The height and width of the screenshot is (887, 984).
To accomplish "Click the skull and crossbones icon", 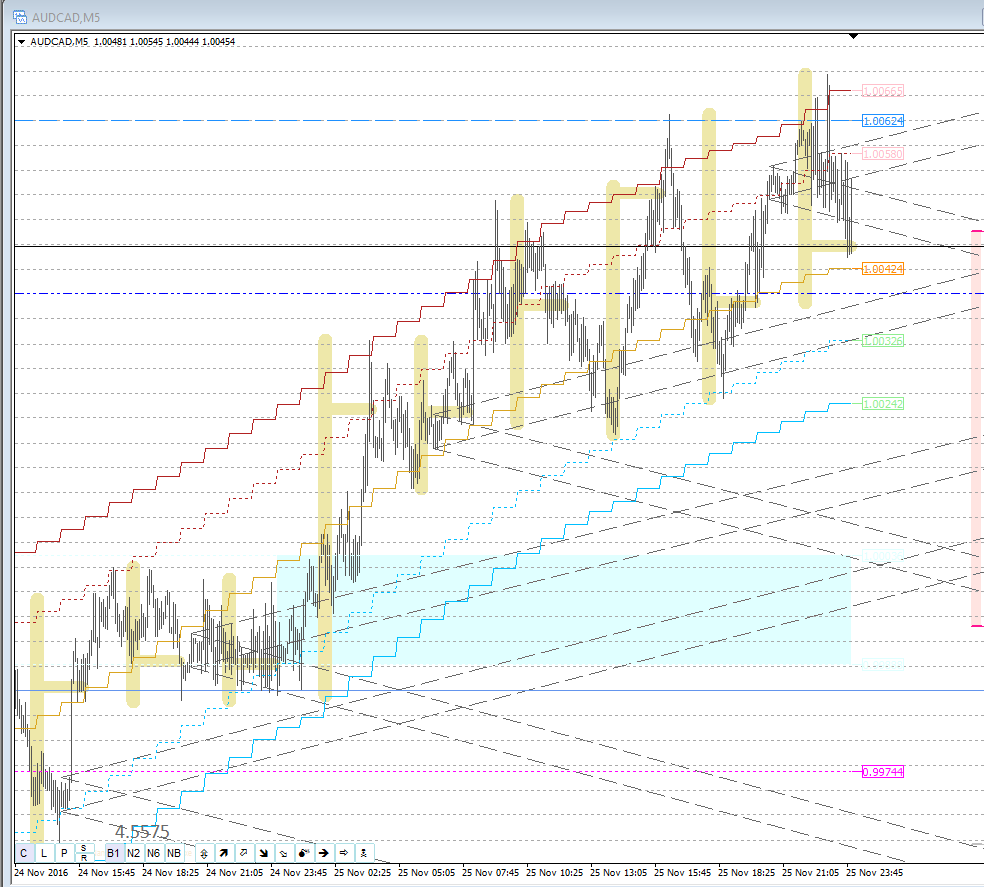I will click(x=364, y=853).
